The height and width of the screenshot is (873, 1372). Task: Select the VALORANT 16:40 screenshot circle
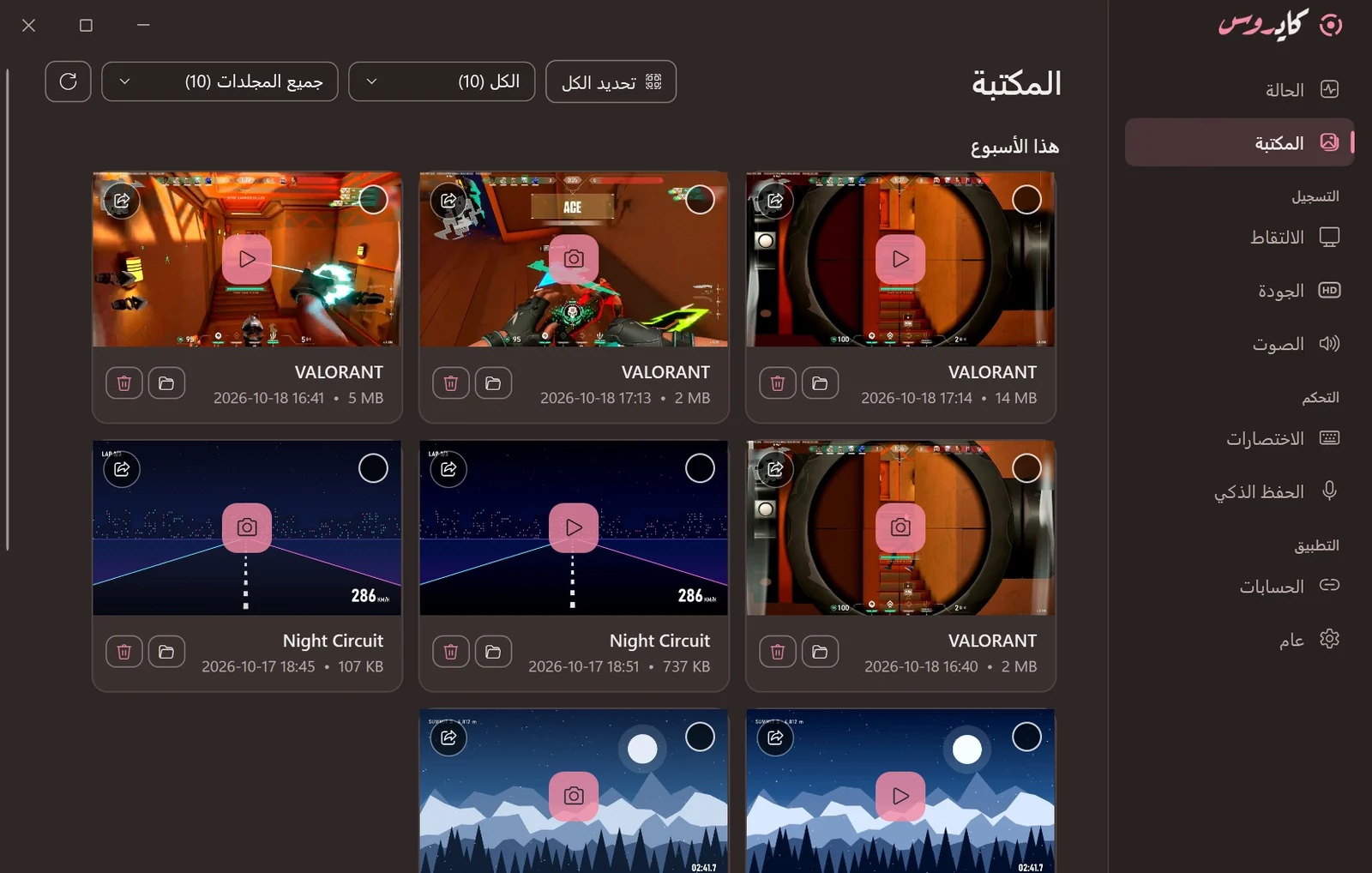coord(1026,468)
